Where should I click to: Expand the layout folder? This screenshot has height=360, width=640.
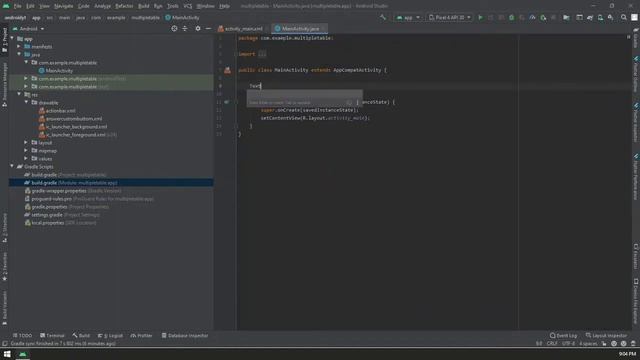point(26,142)
